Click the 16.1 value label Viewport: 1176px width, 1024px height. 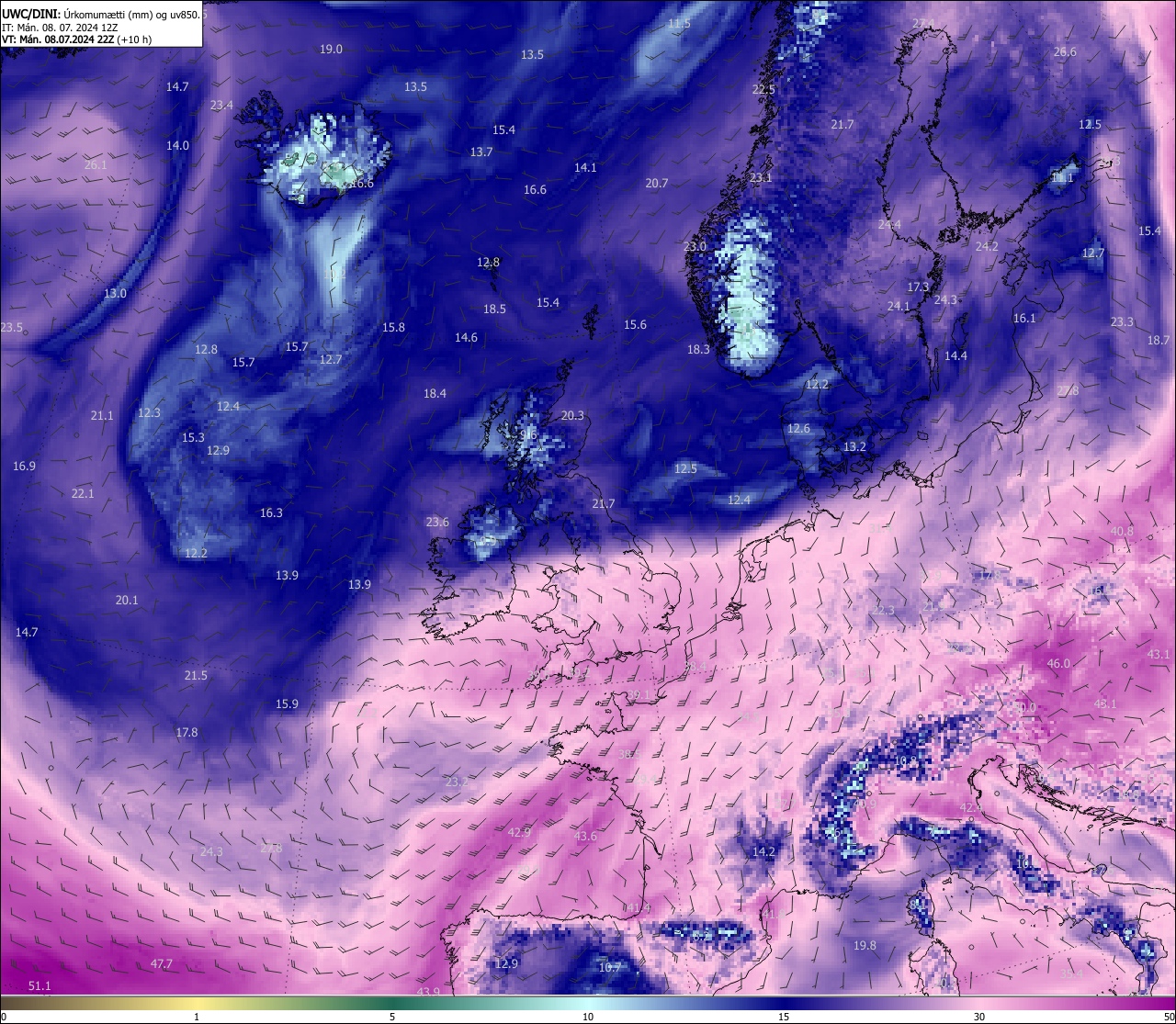click(x=1024, y=318)
